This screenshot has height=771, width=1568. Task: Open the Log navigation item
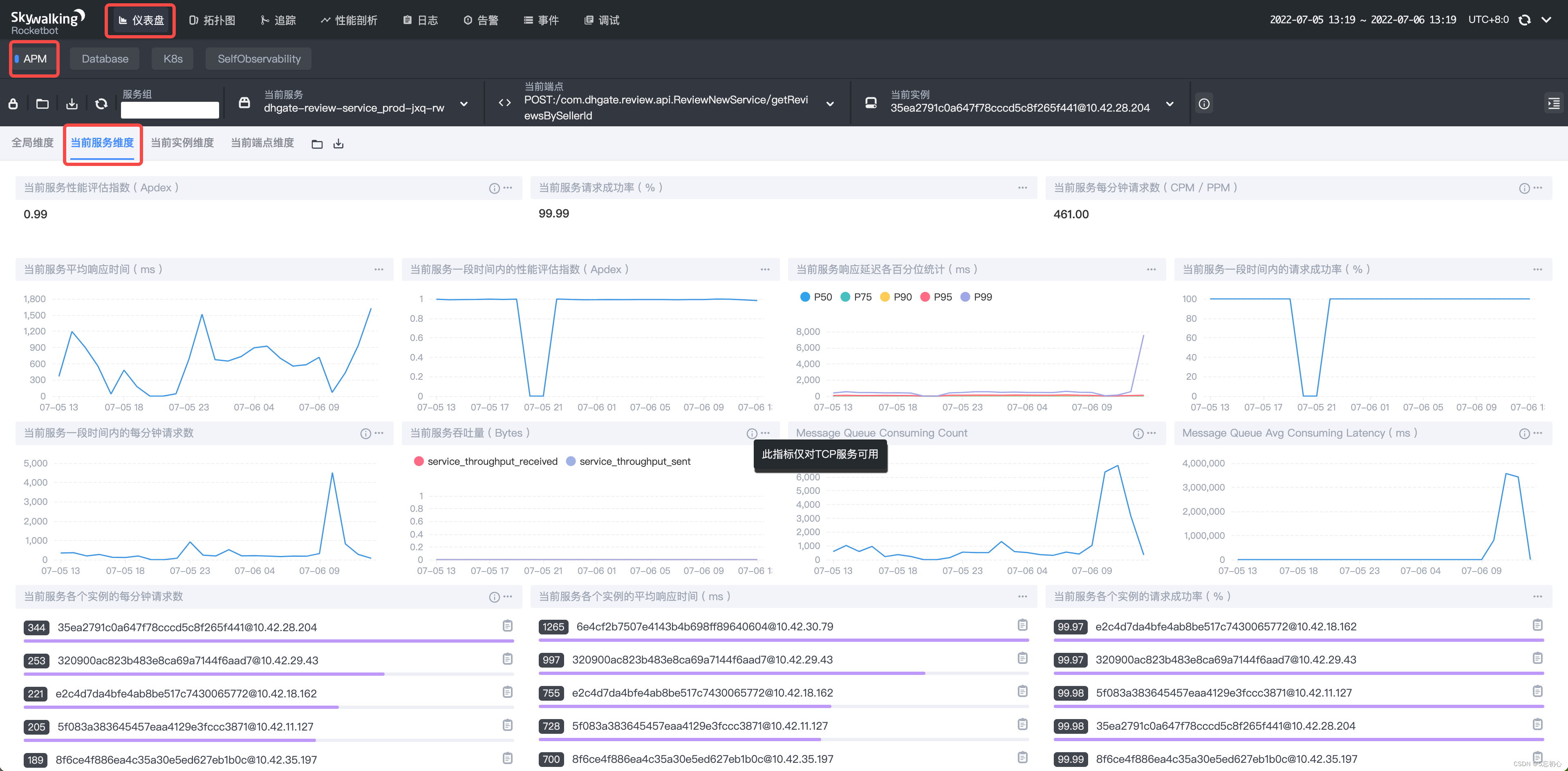pos(420,21)
